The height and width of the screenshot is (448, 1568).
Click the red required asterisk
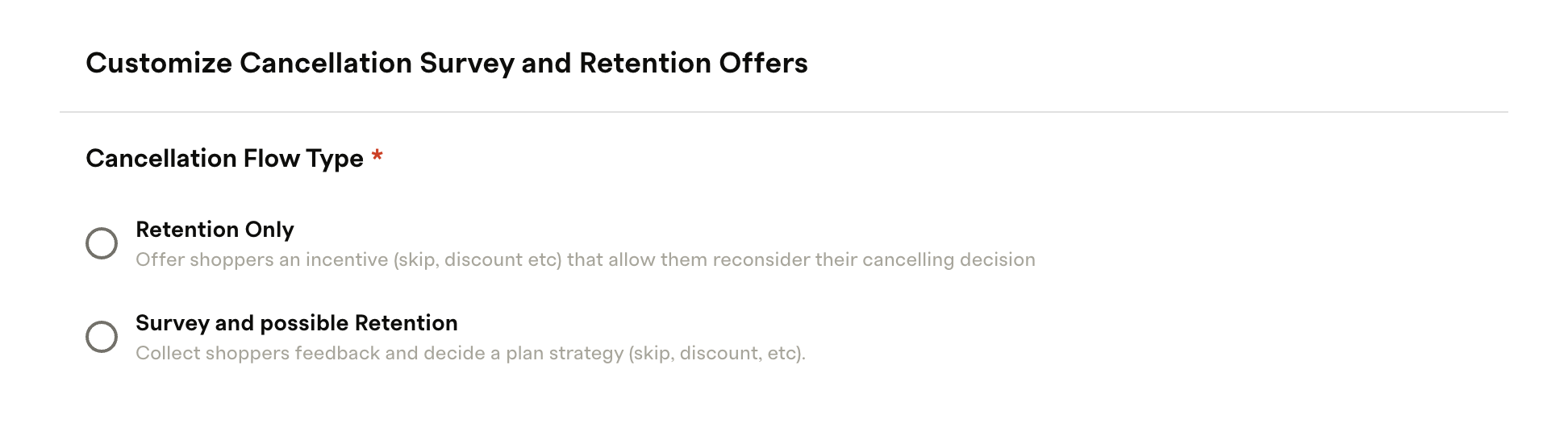coord(377,156)
